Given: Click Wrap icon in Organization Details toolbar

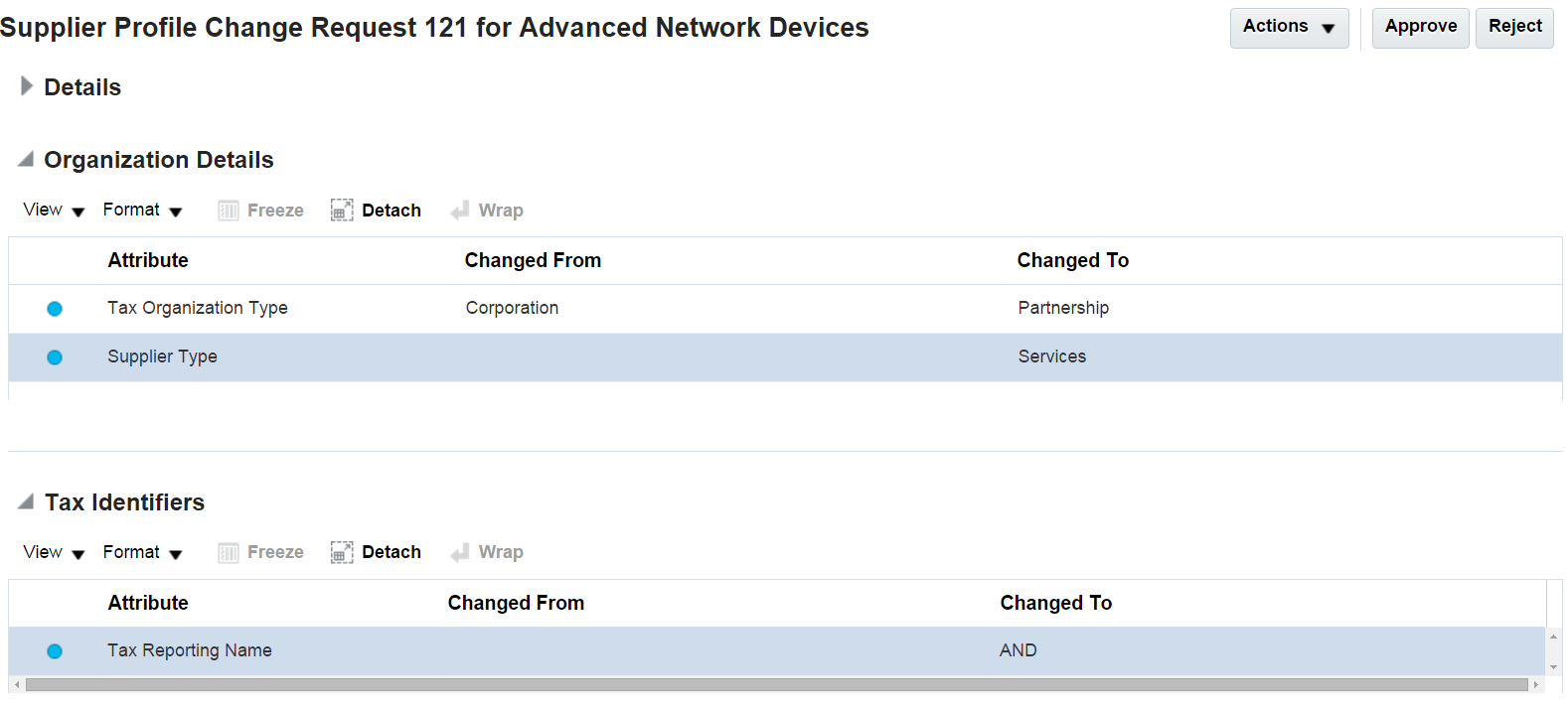Looking at the screenshot, I should [x=459, y=211].
